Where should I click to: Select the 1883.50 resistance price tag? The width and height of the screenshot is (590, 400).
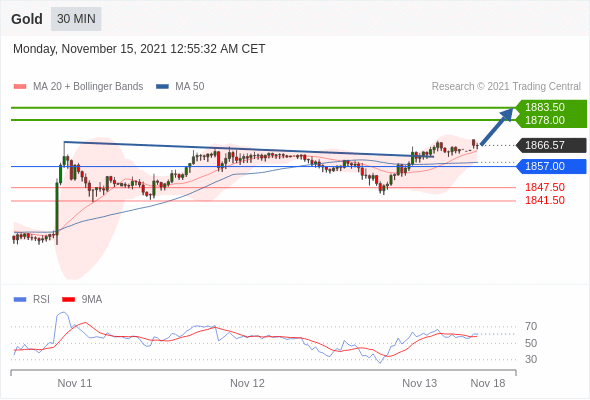[x=545, y=107]
